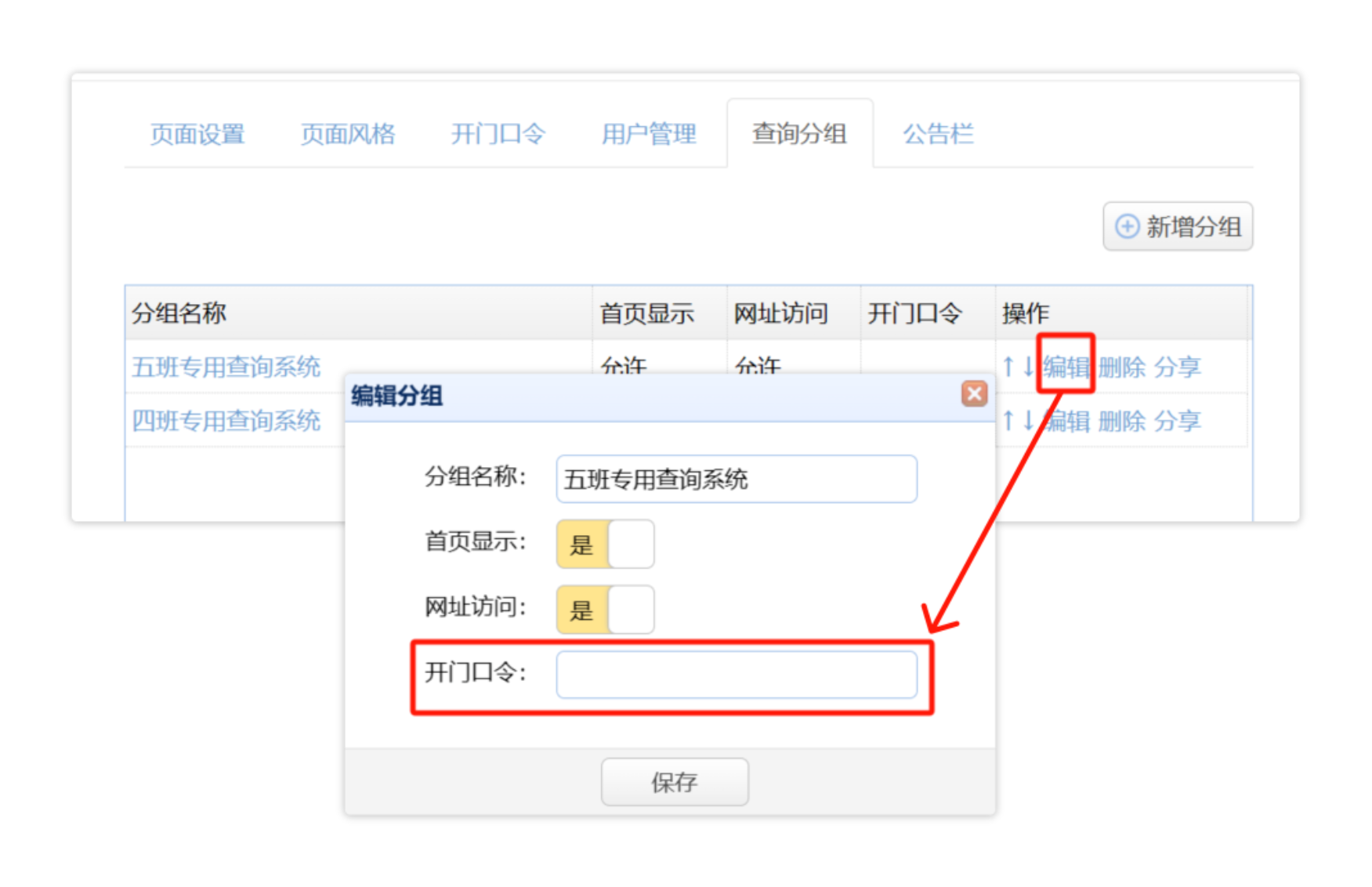Click the move-up arrow for 四班专用查询系统
The image size is (1372, 887).
pos(1008,421)
